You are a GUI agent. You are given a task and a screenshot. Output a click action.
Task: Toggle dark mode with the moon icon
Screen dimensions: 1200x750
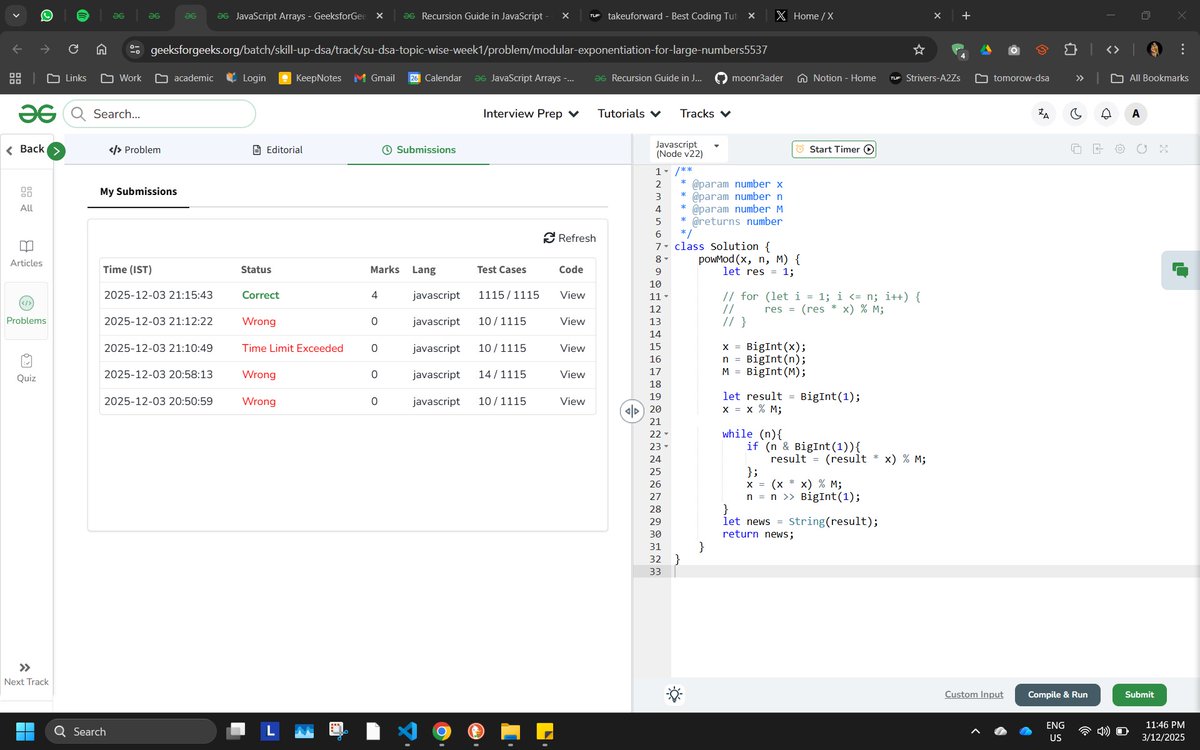1076,114
